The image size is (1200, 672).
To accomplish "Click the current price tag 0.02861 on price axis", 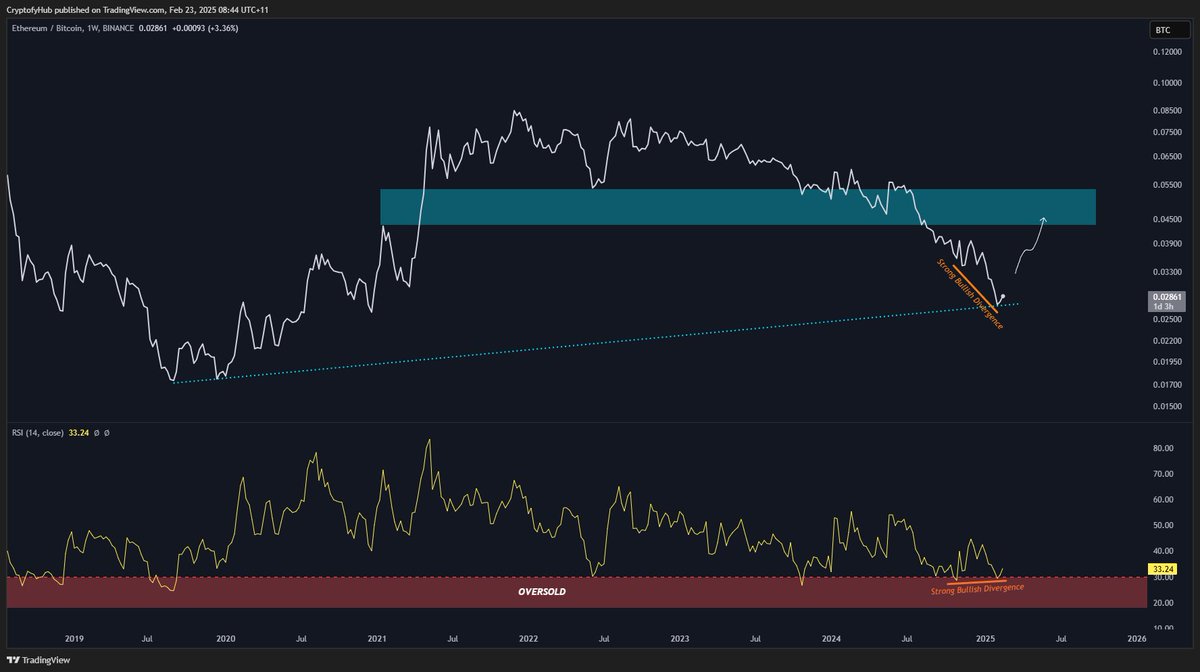I will [x=1167, y=301].
